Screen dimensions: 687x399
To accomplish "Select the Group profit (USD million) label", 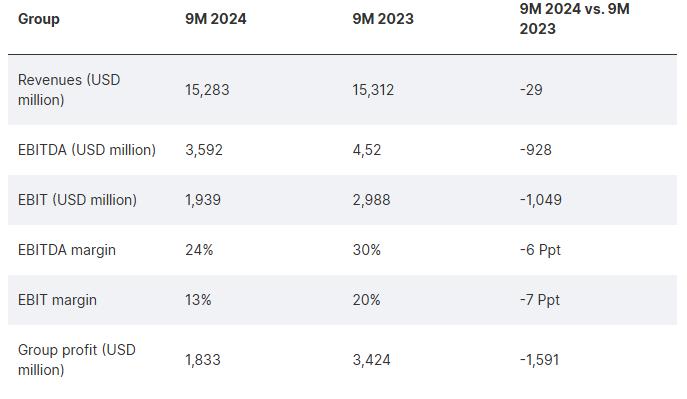I will coord(77,360).
